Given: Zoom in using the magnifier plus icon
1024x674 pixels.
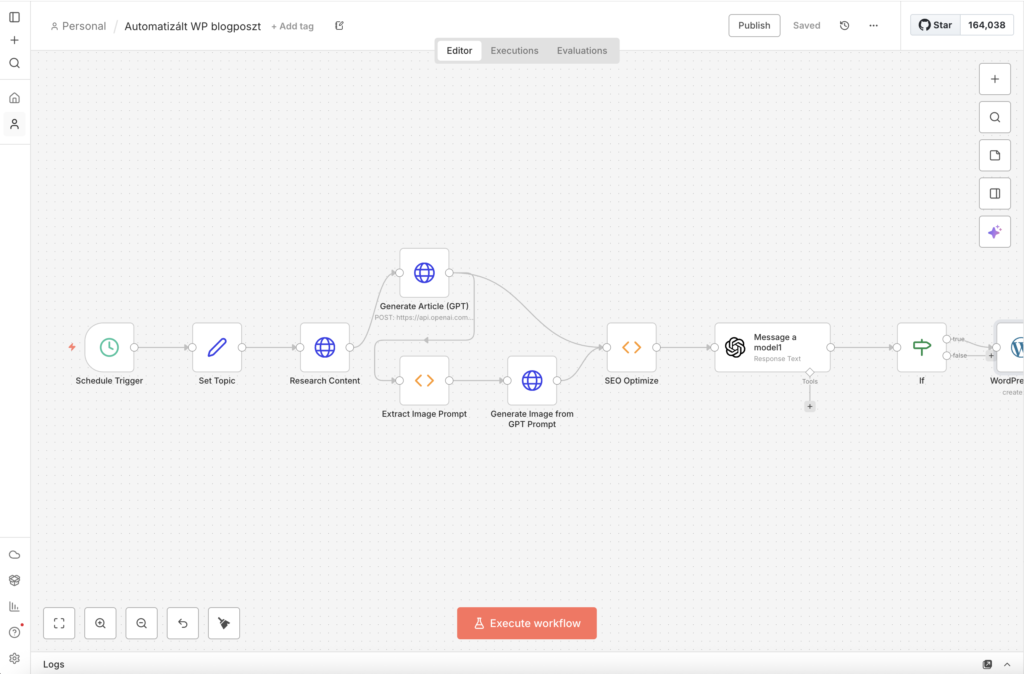Looking at the screenshot, I should 100,623.
